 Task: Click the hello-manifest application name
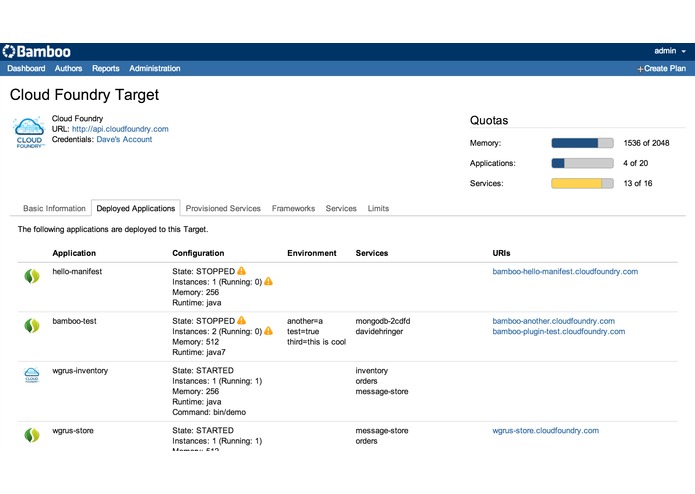[77, 271]
